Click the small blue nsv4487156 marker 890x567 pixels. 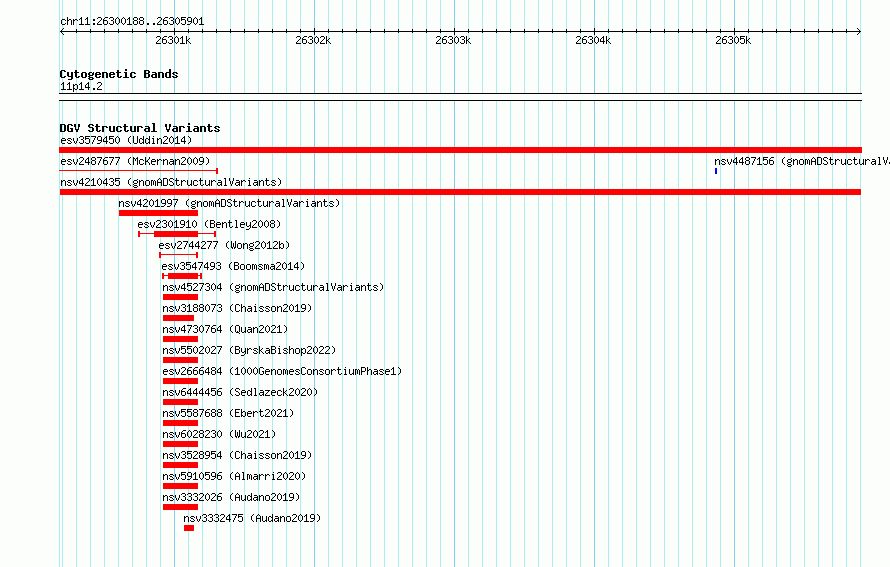tap(716, 171)
